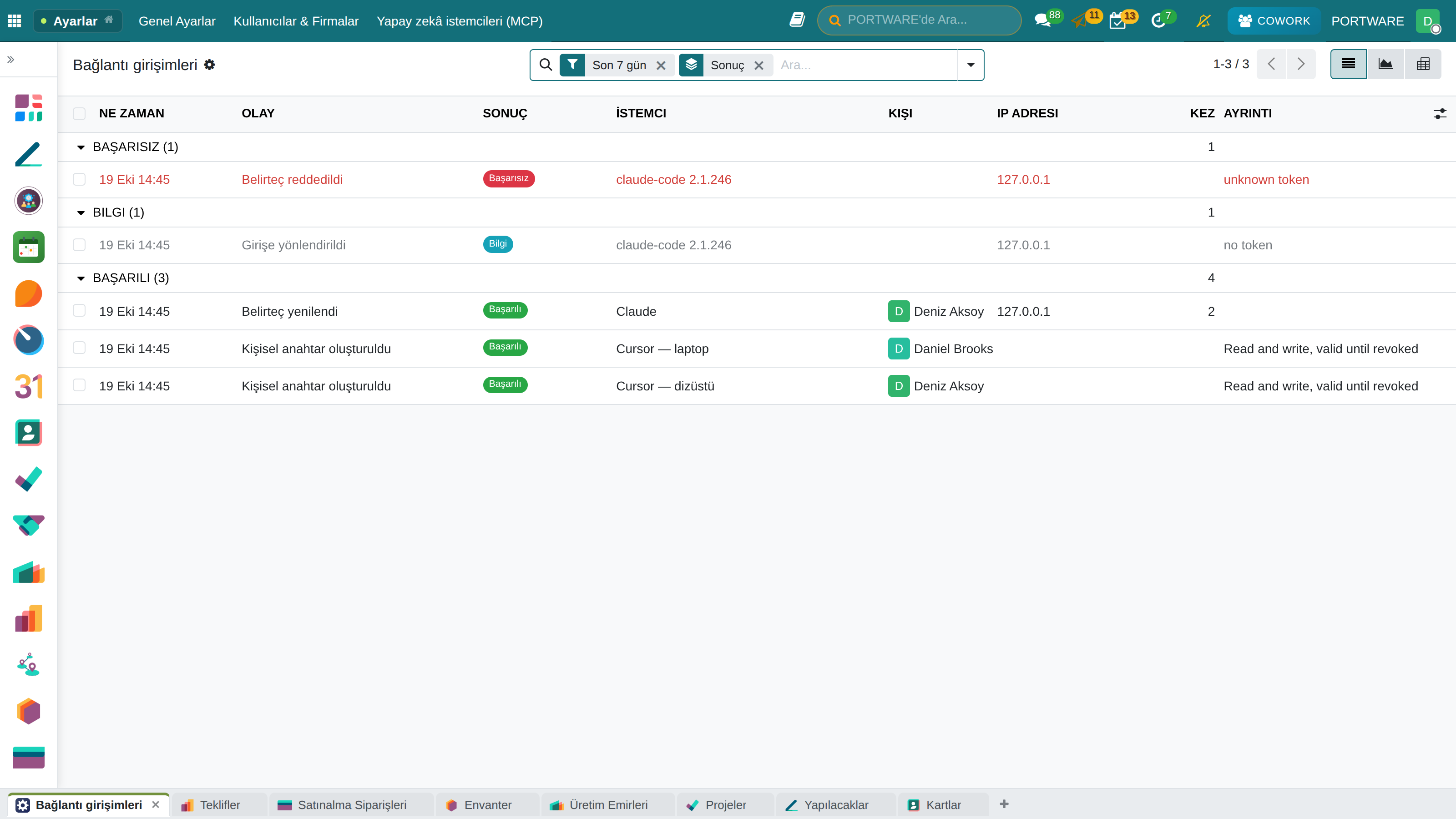Switch to the pivot table view icon
Viewport: 1456px width, 819px height.
(x=1423, y=64)
